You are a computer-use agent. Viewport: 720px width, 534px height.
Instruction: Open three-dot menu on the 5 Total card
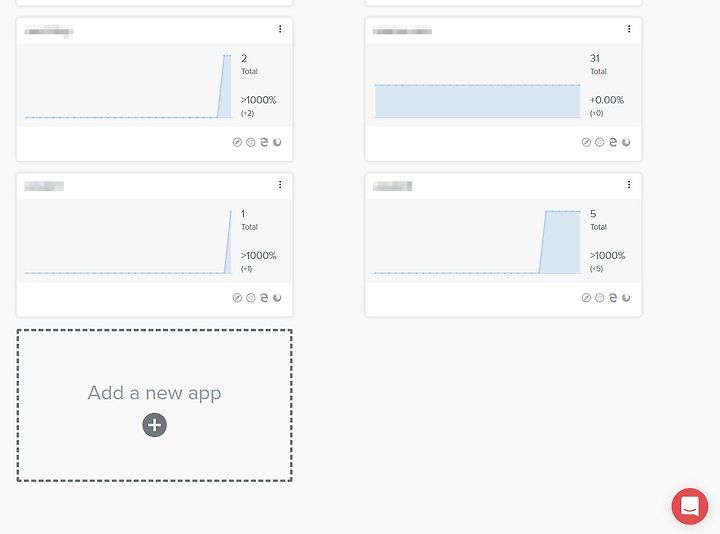pyautogui.click(x=629, y=185)
